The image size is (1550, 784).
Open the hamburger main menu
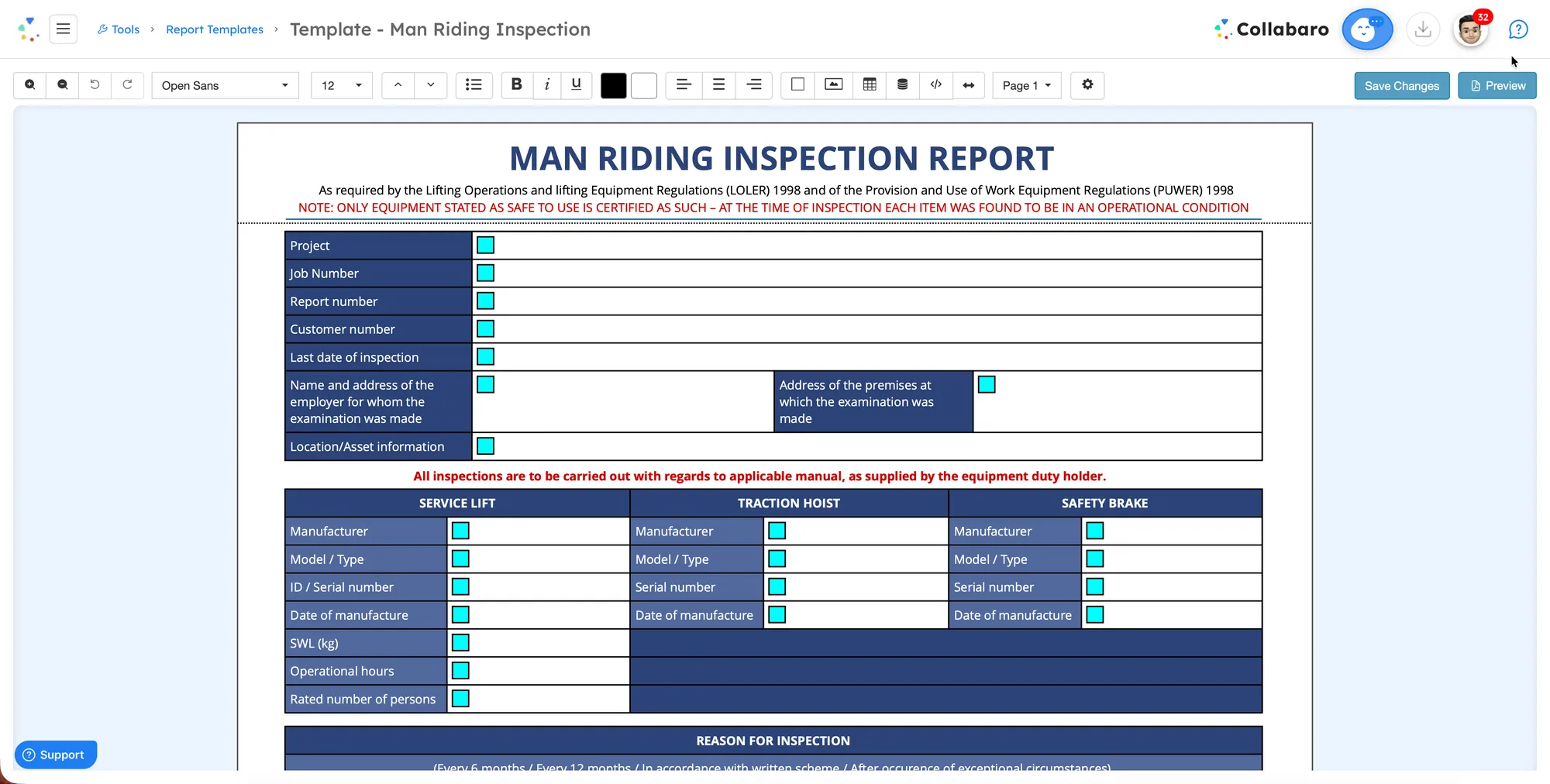point(64,29)
